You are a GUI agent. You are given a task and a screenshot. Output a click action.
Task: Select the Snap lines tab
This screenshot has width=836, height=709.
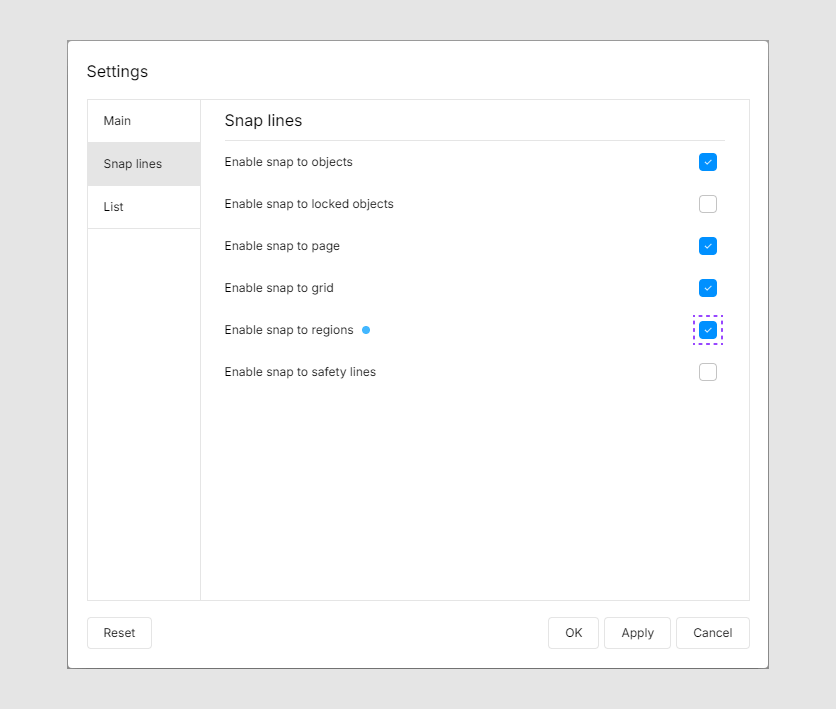tap(133, 164)
